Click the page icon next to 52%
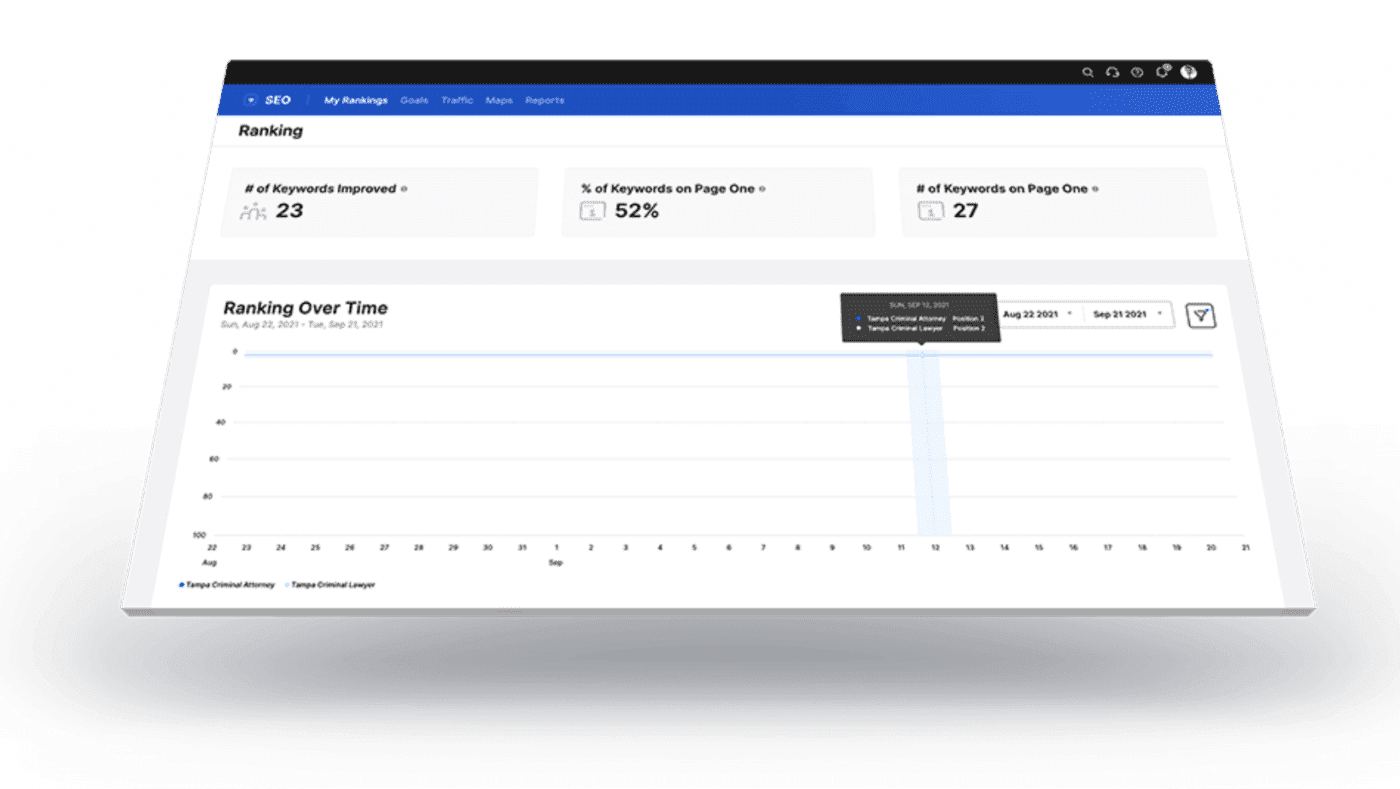The width and height of the screenshot is (1400, 789). (x=593, y=211)
